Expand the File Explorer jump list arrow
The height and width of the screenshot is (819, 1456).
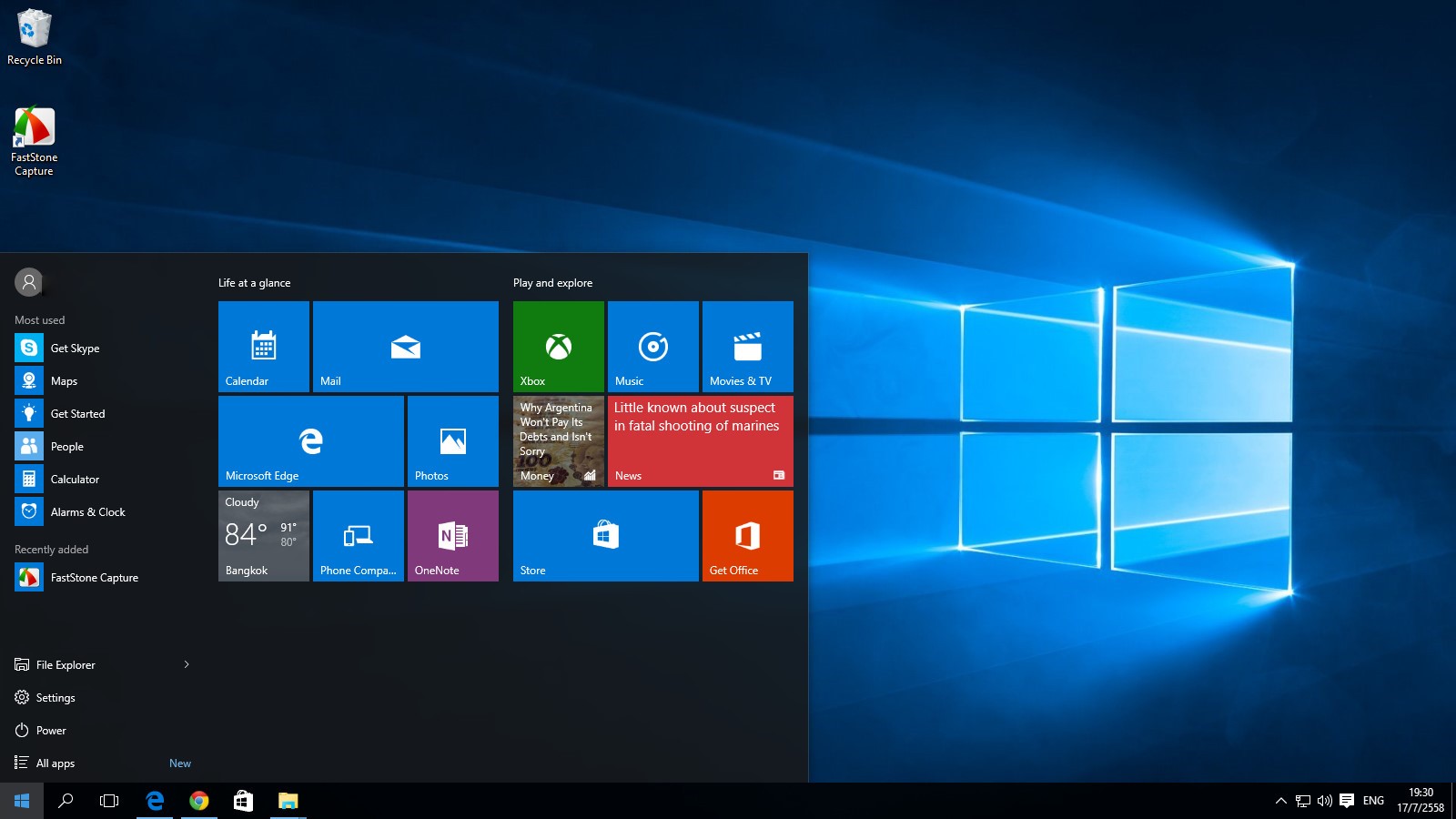pos(187,664)
